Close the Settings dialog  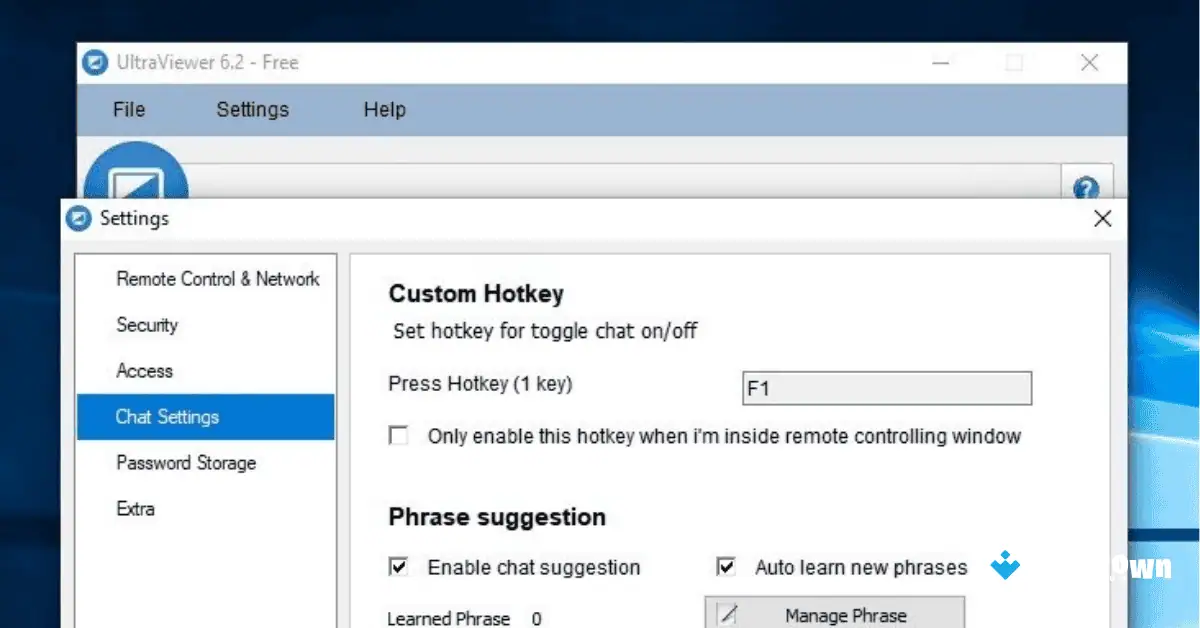(x=1102, y=218)
